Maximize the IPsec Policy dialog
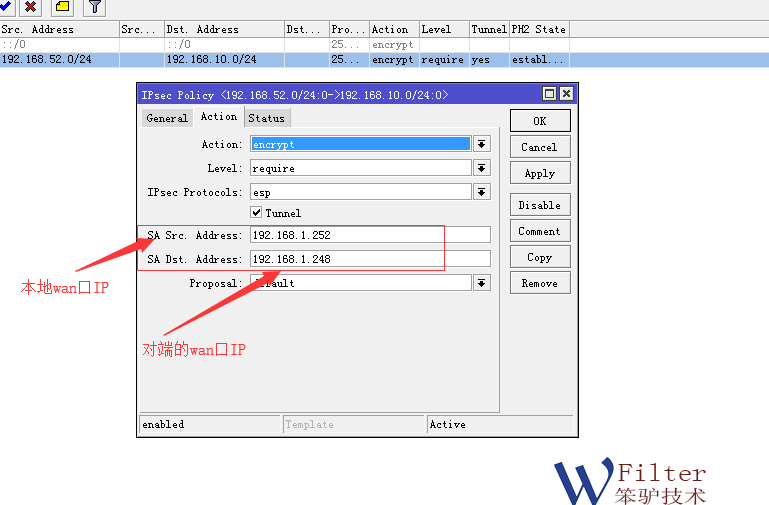 pyautogui.click(x=549, y=94)
